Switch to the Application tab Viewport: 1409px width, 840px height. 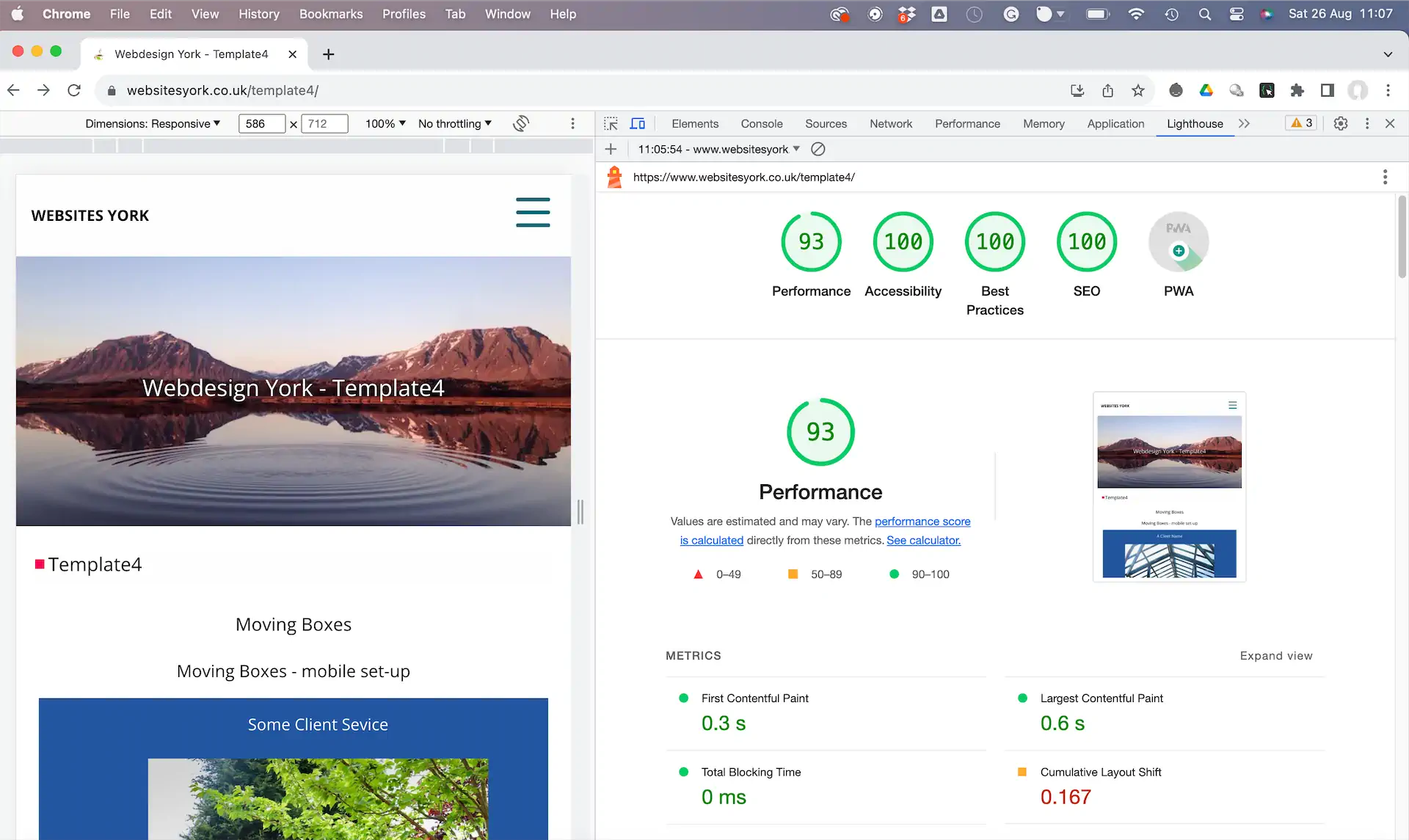pyautogui.click(x=1115, y=123)
